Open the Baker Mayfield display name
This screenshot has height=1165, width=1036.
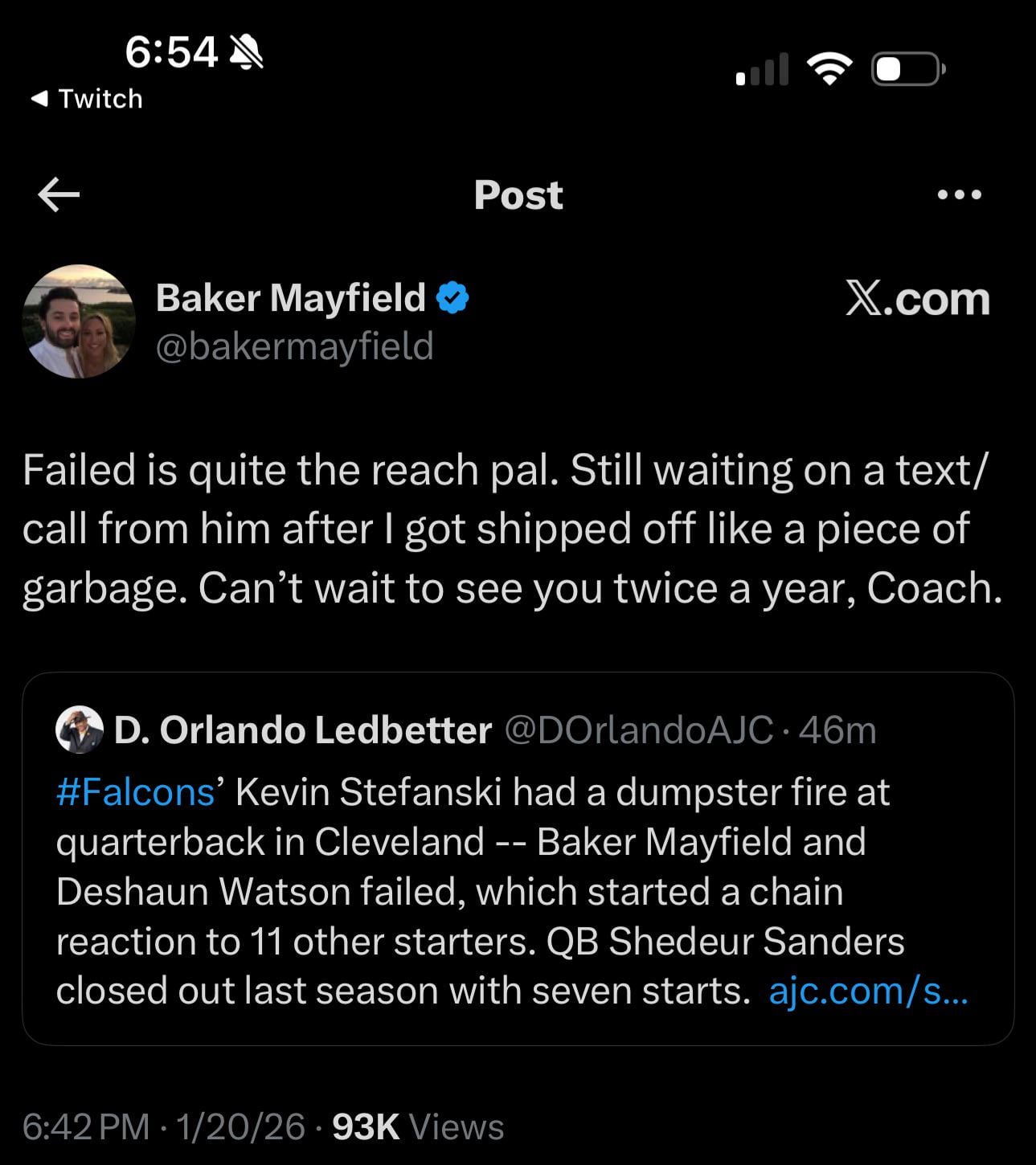point(290,298)
